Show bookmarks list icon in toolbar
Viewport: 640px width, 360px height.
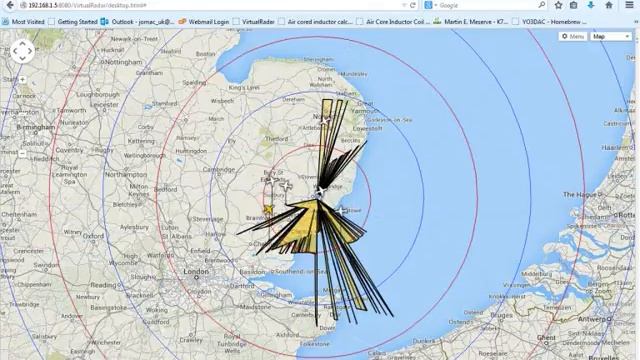click(573, 5)
